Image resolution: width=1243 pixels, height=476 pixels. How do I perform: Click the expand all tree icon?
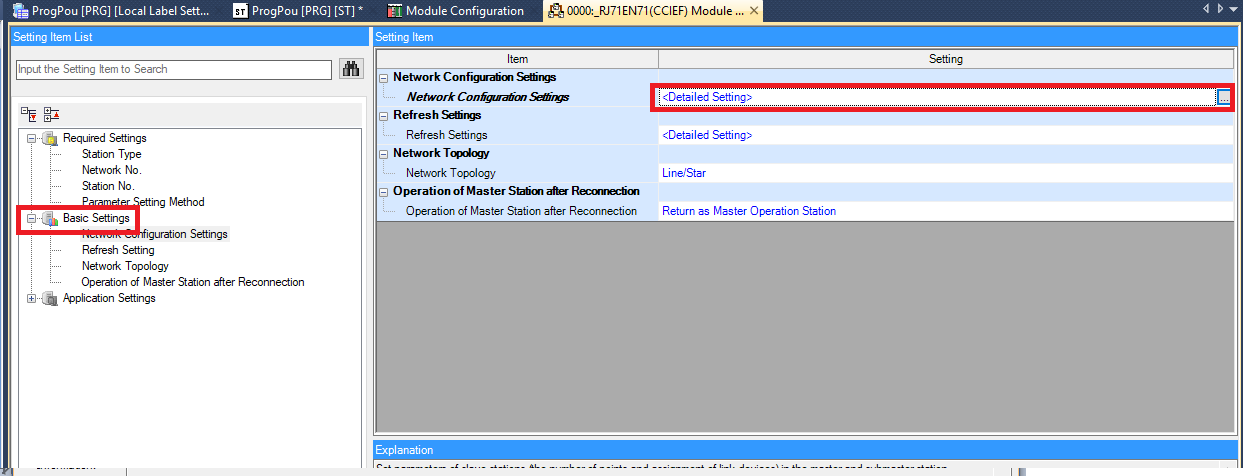click(28, 114)
